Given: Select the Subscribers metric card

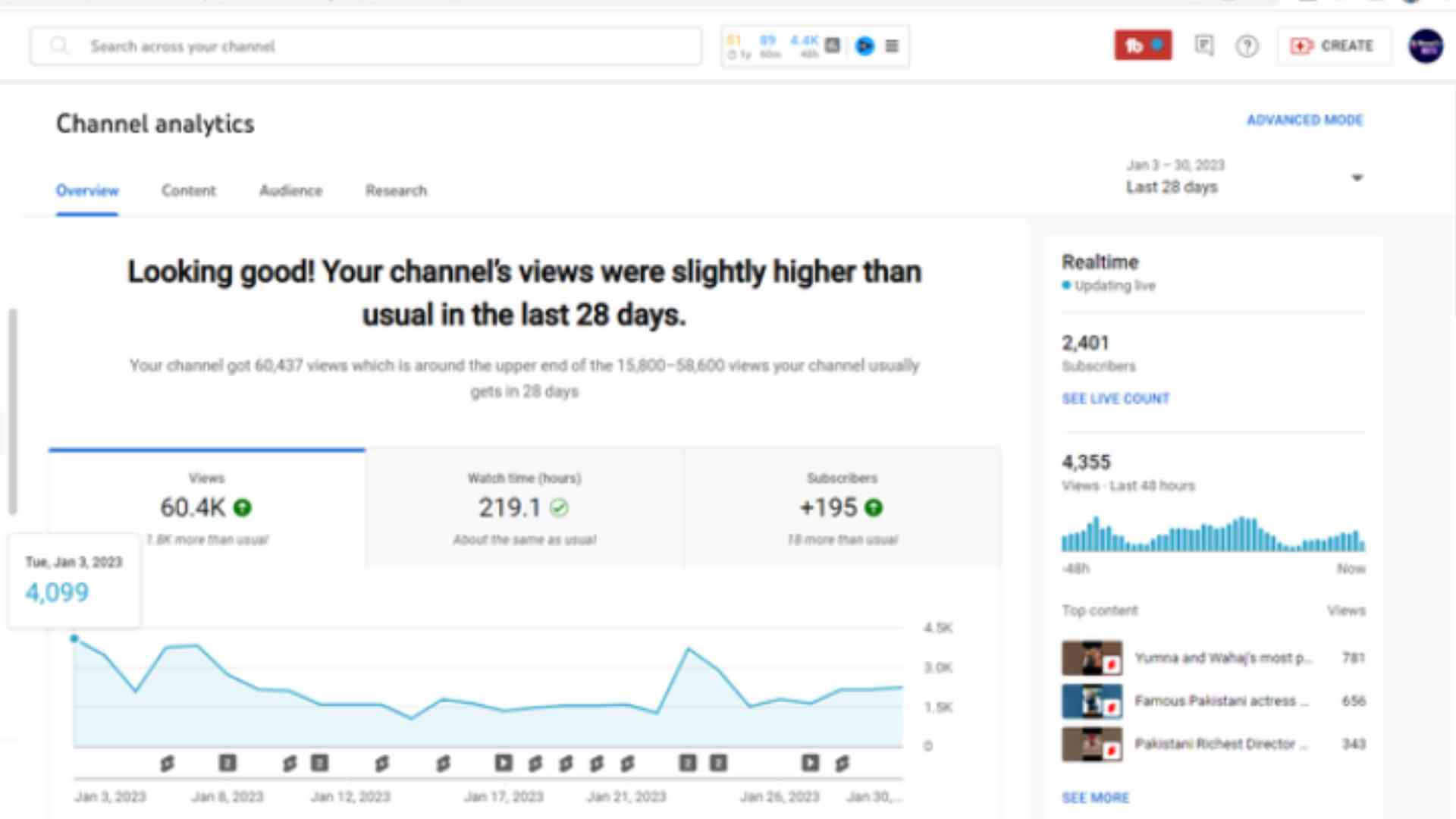Looking at the screenshot, I should pyautogui.click(x=842, y=507).
